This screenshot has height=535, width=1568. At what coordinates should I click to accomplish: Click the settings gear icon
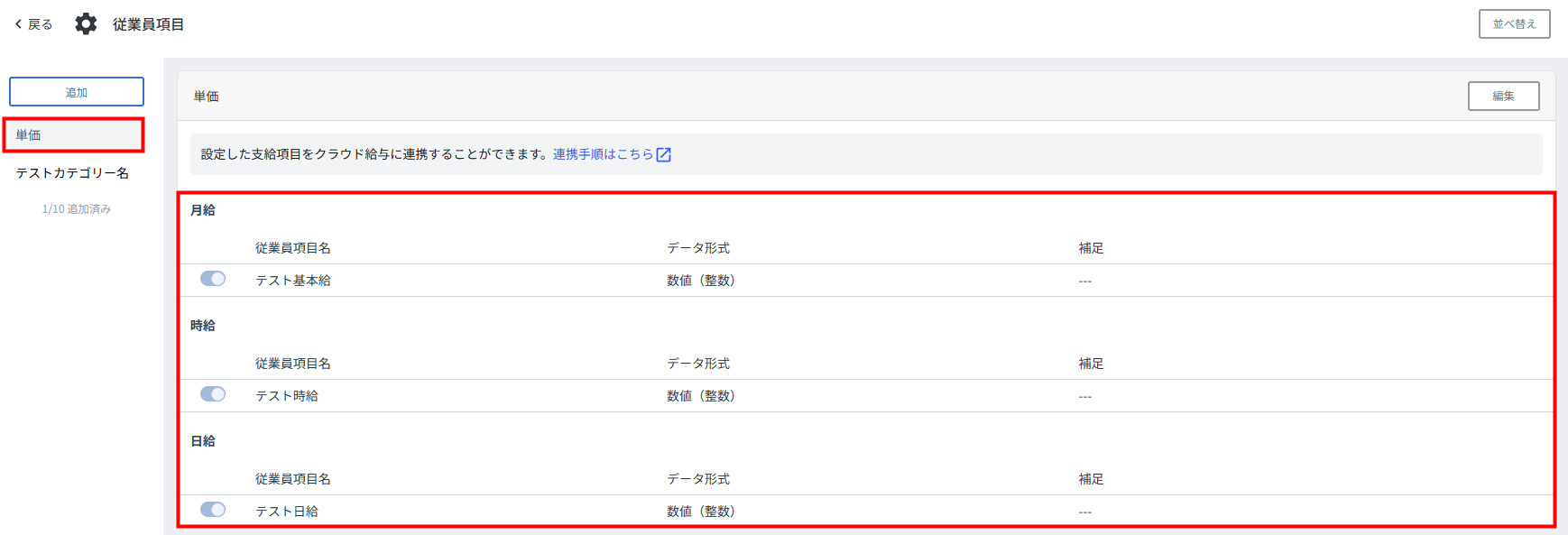coord(86,24)
